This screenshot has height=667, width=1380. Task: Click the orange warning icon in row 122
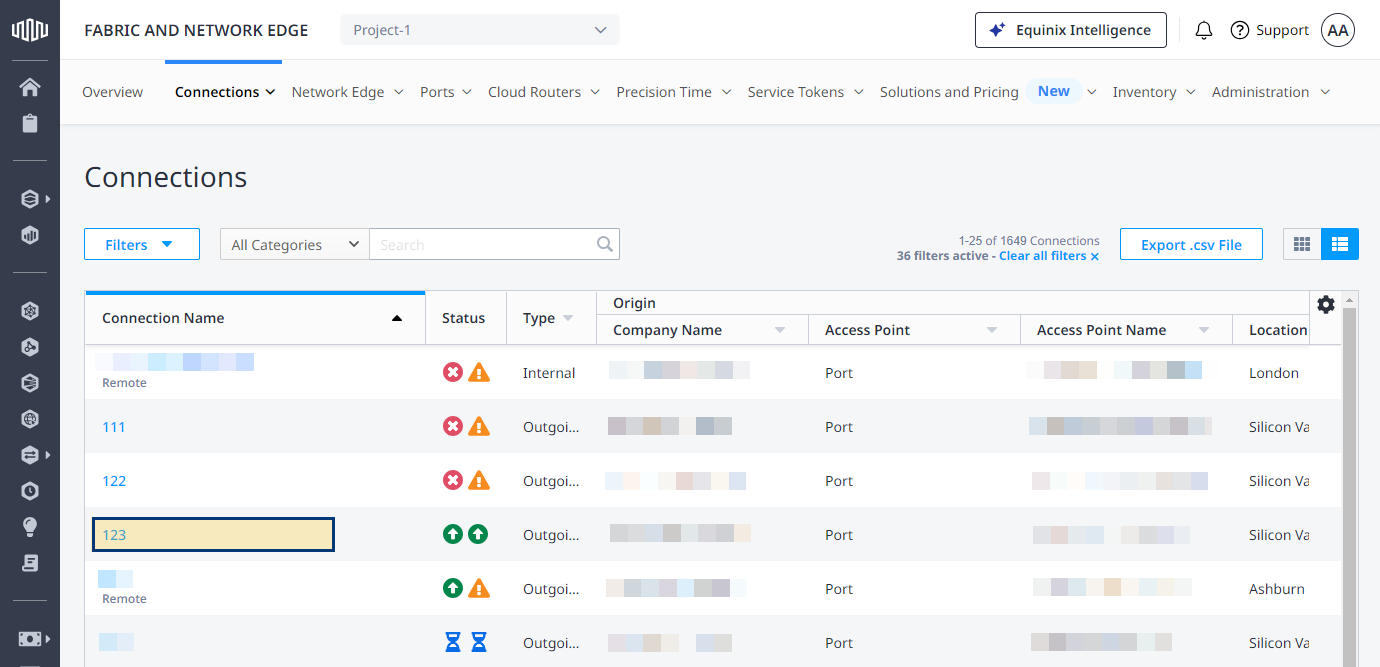click(x=479, y=481)
